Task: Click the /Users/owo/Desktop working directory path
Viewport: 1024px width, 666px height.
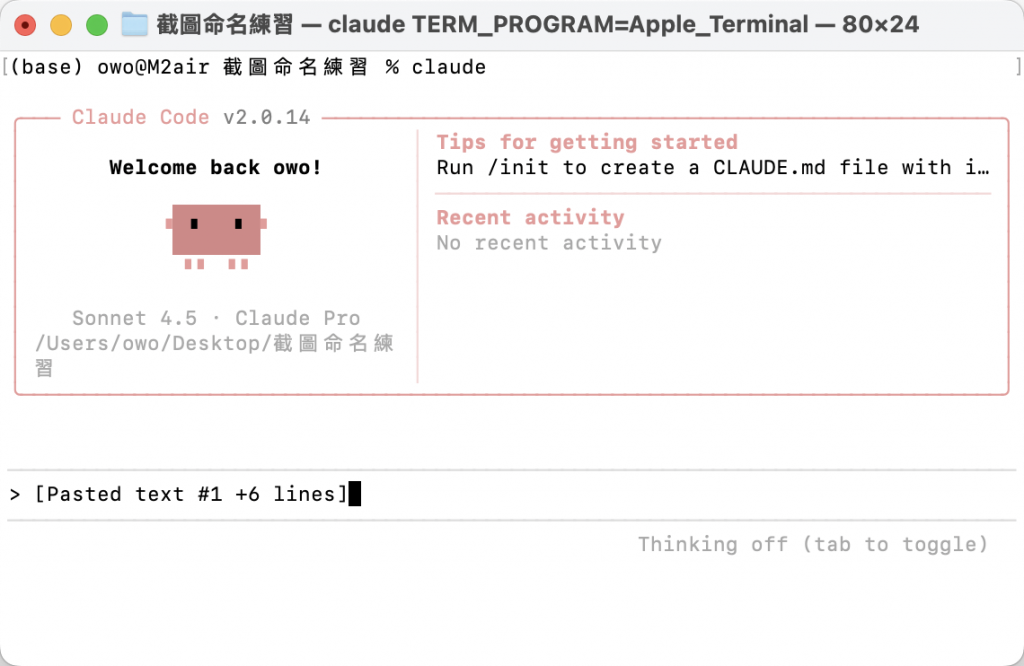Action: 214,355
